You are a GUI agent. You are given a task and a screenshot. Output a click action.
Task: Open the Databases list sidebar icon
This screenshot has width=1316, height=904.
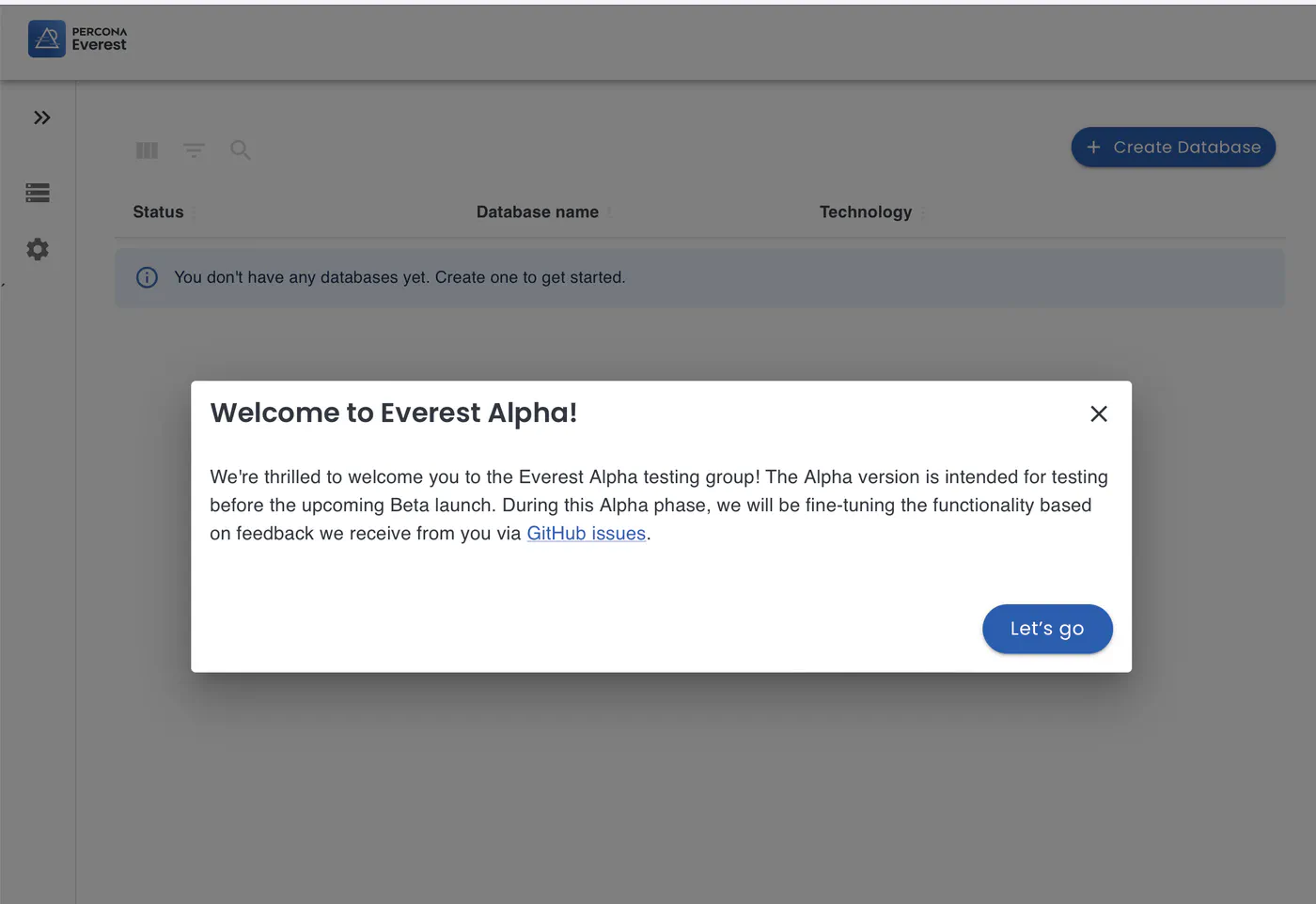pyautogui.click(x=38, y=193)
